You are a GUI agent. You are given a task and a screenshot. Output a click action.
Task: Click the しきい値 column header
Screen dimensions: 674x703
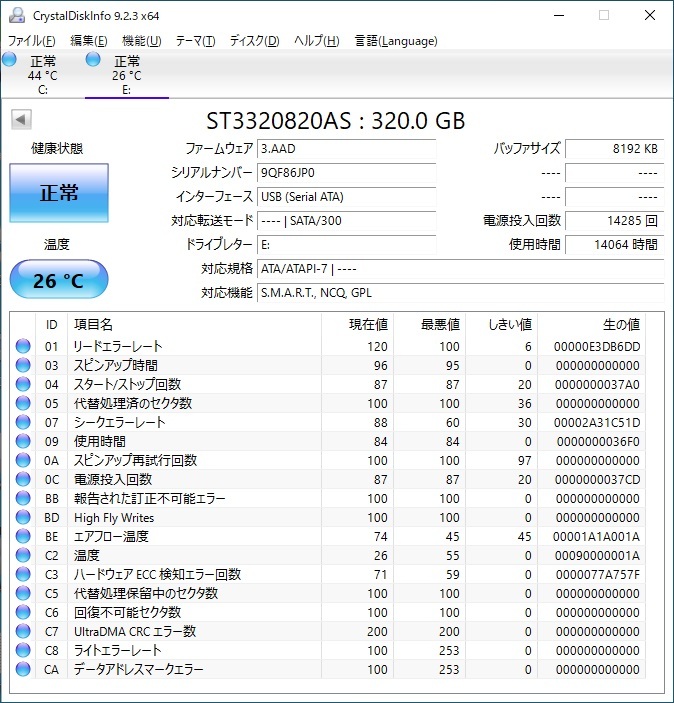point(502,324)
